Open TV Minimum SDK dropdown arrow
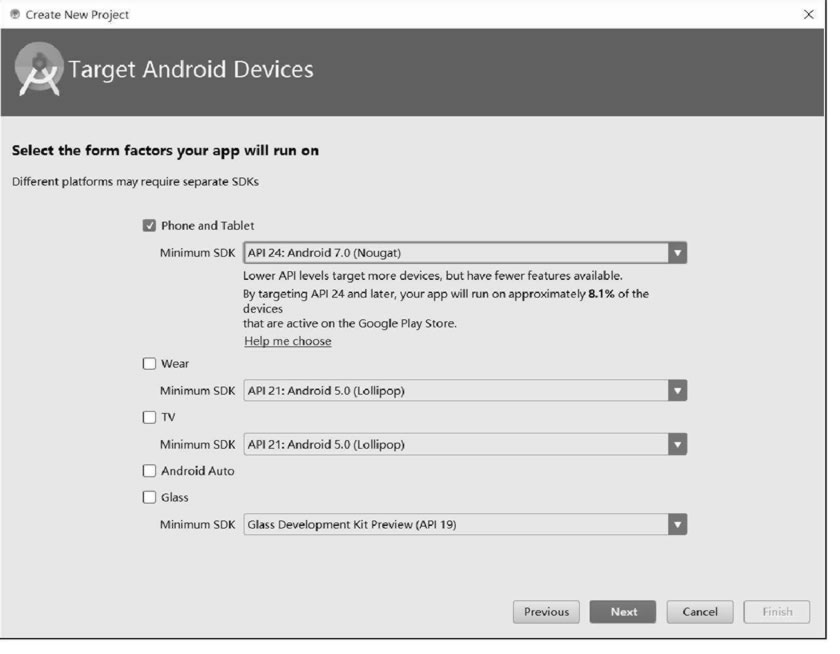 [x=677, y=445]
